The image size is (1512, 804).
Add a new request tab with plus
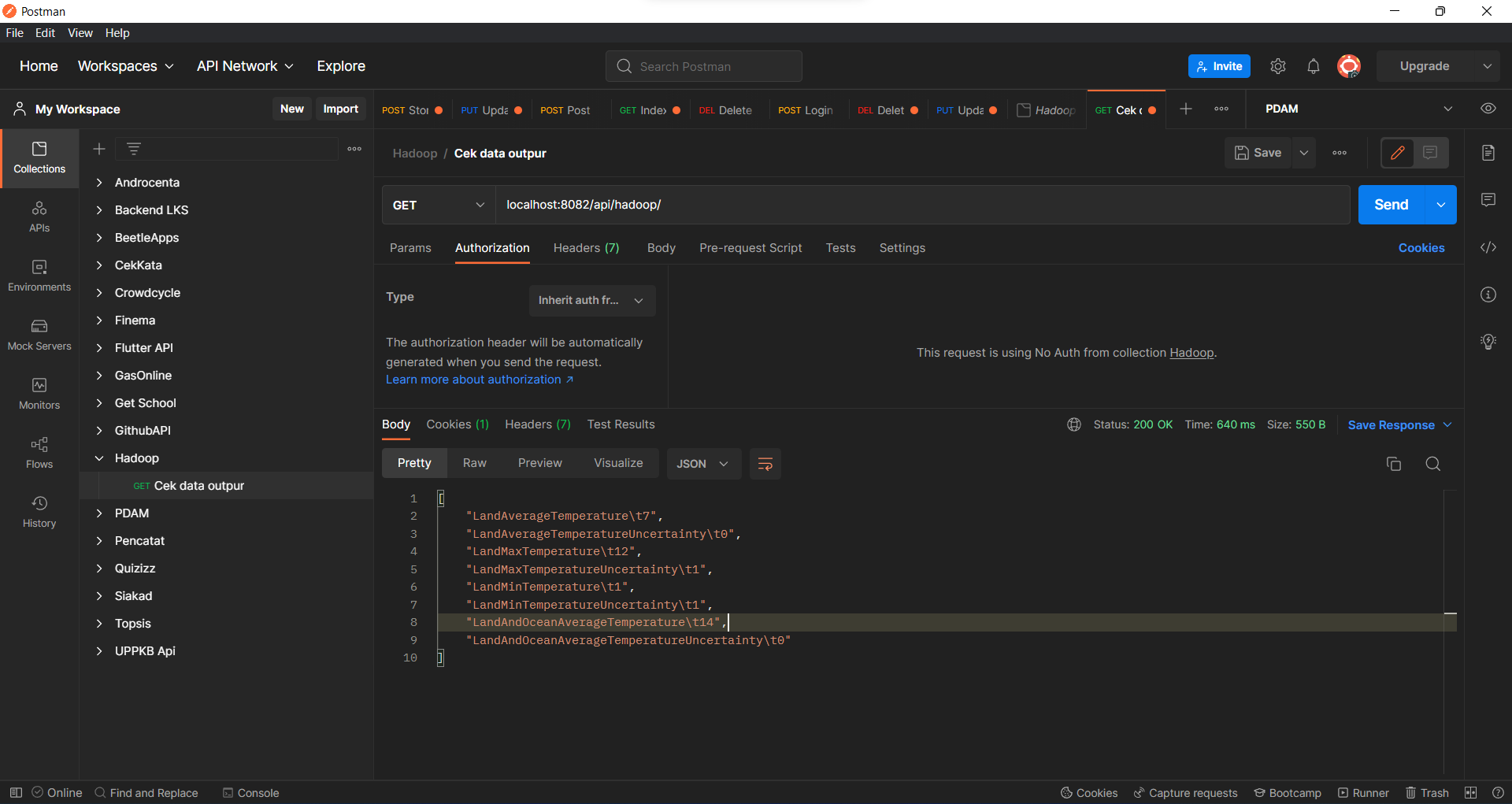click(x=1186, y=109)
